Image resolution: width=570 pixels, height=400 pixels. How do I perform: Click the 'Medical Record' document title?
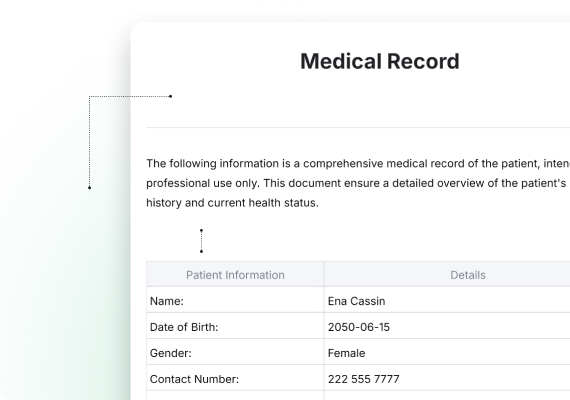(380, 61)
